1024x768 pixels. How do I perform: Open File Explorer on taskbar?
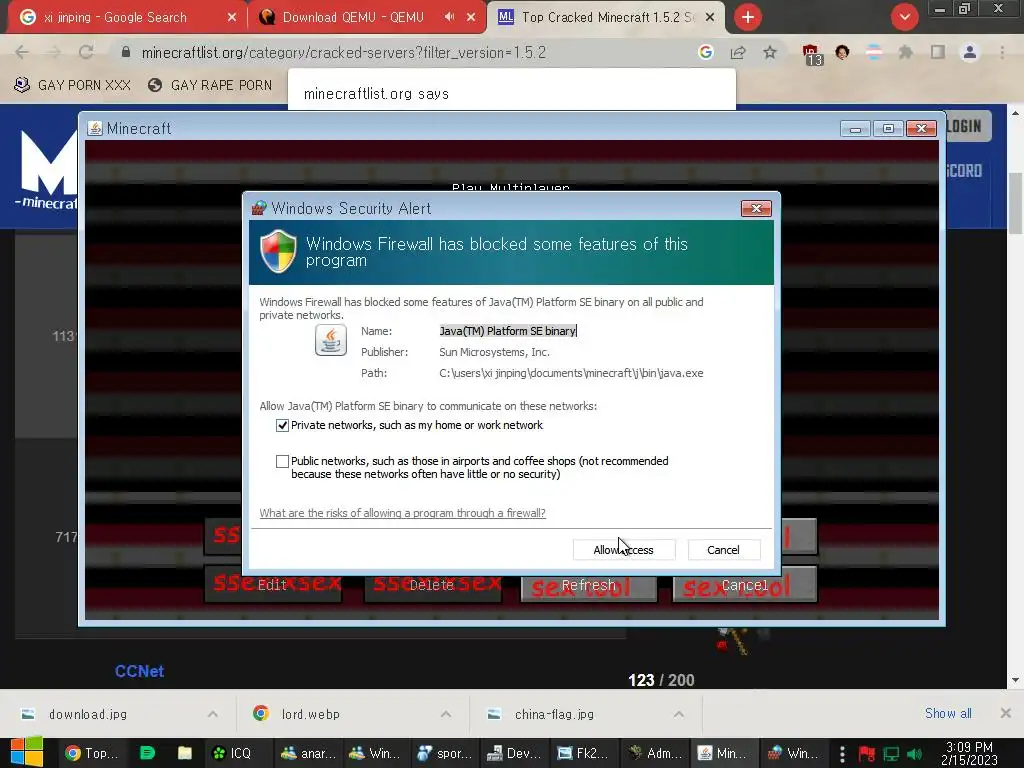pos(185,753)
